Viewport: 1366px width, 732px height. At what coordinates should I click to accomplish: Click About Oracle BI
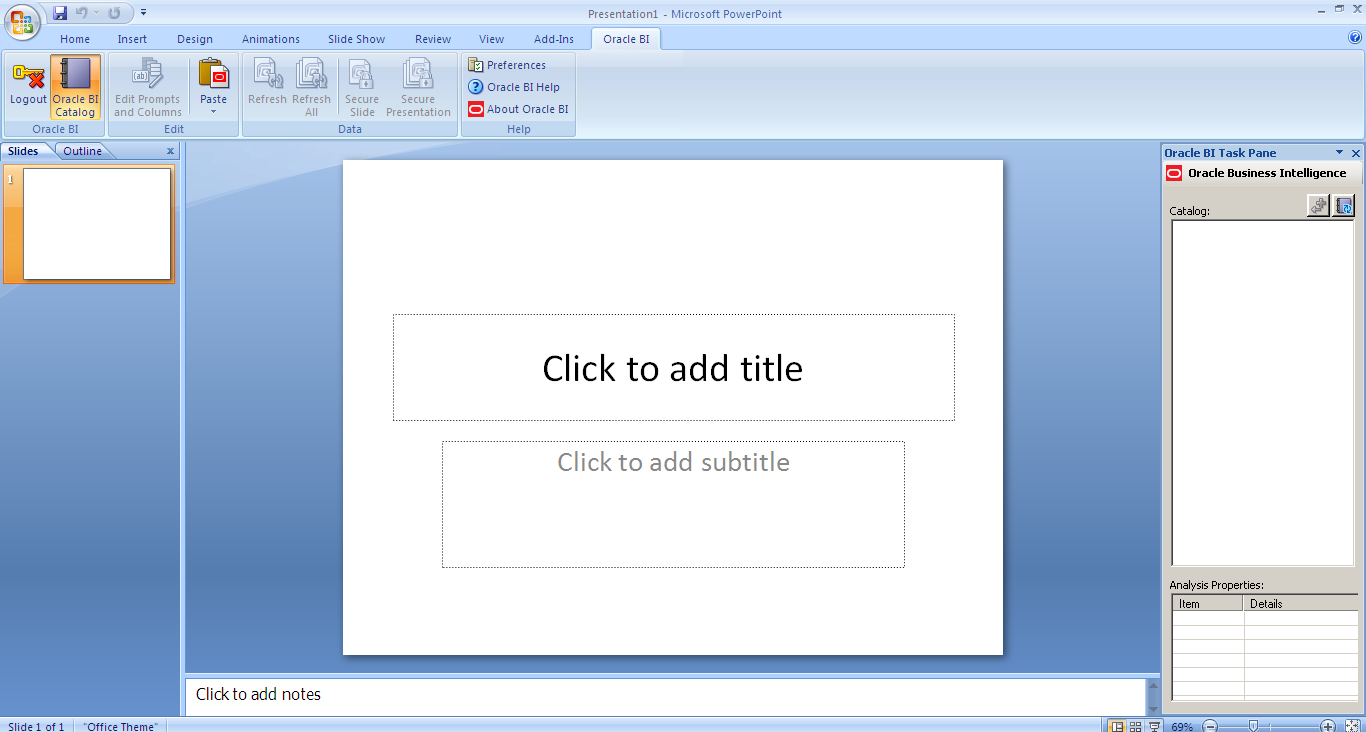518,109
